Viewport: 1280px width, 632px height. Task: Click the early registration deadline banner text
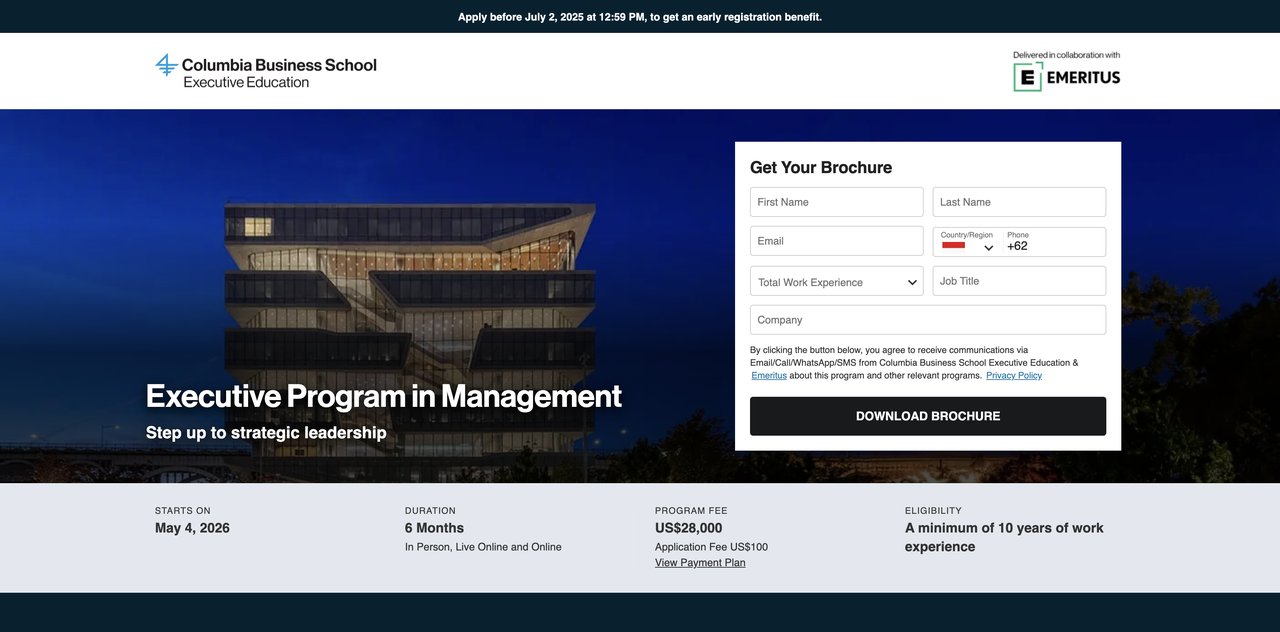(x=640, y=17)
